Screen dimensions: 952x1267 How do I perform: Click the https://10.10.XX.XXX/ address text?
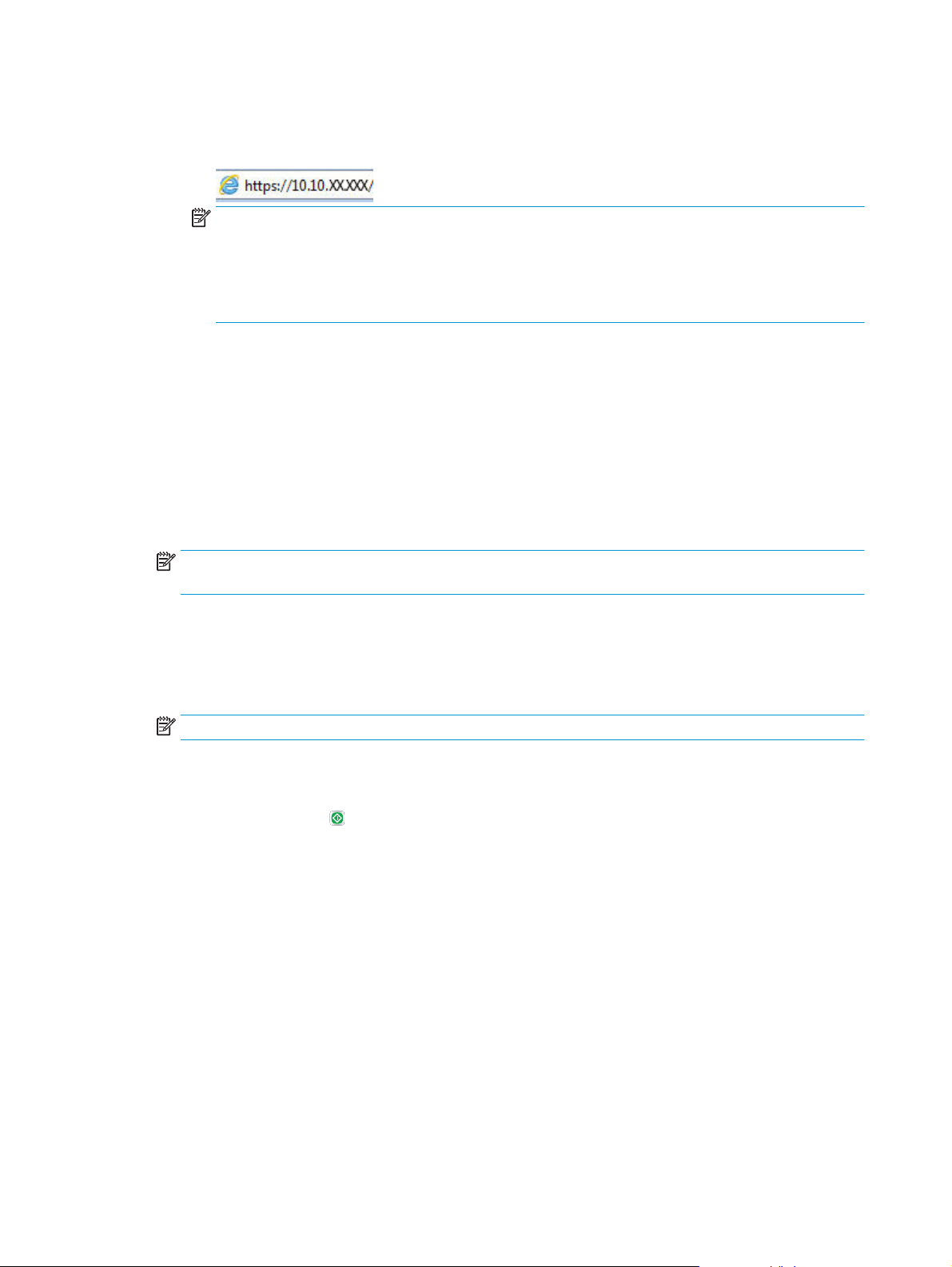coord(309,185)
